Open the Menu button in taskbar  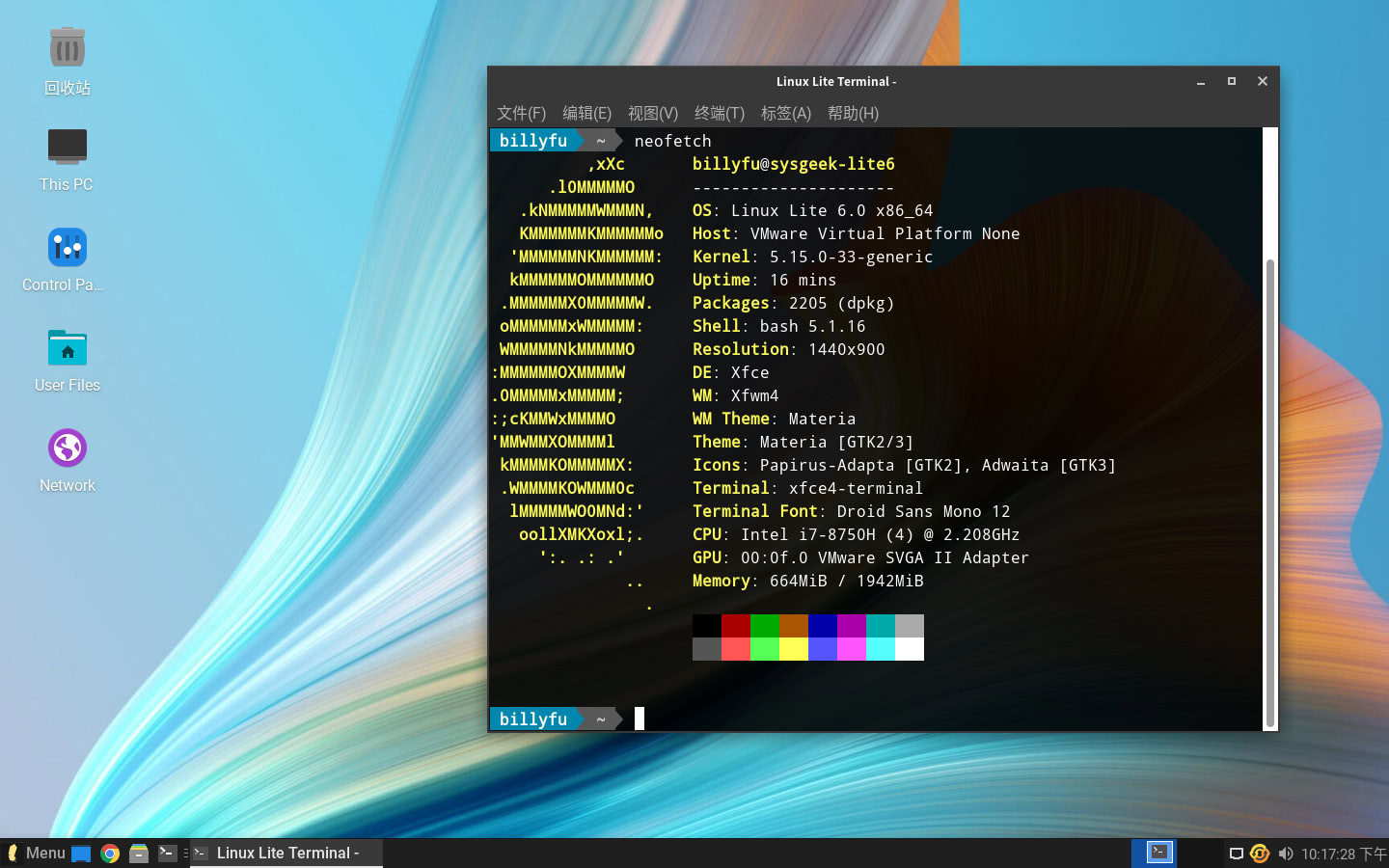(x=36, y=854)
